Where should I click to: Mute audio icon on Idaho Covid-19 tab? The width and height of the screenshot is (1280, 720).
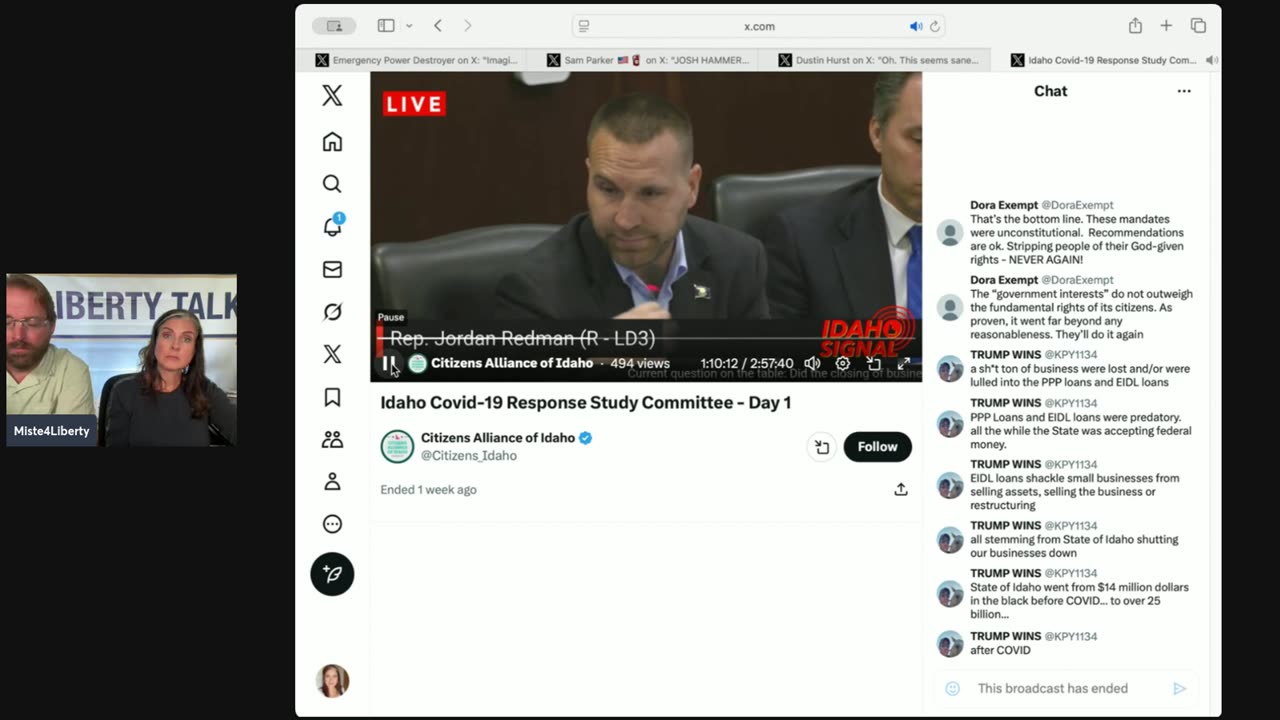click(x=1212, y=60)
